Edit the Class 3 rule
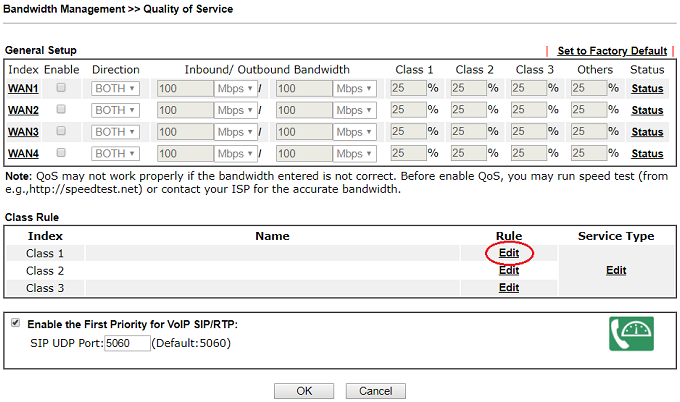 (508, 287)
